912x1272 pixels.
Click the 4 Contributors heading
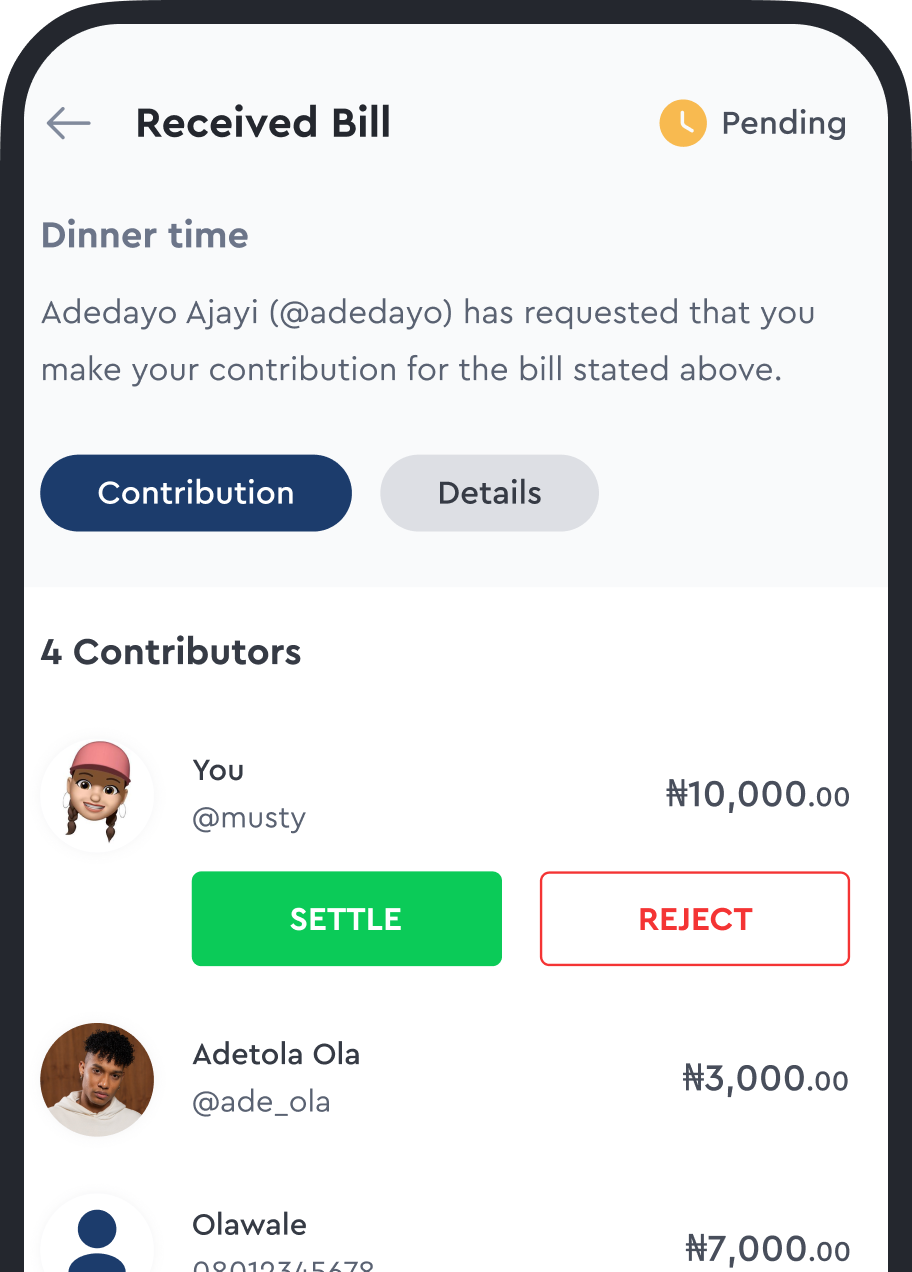(171, 652)
